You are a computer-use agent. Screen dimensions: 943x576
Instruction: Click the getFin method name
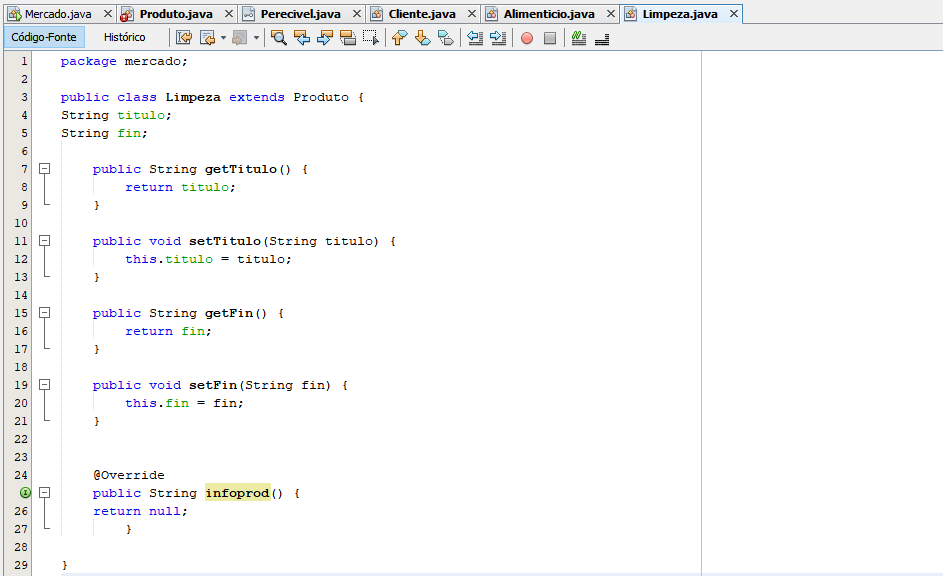[x=229, y=313]
